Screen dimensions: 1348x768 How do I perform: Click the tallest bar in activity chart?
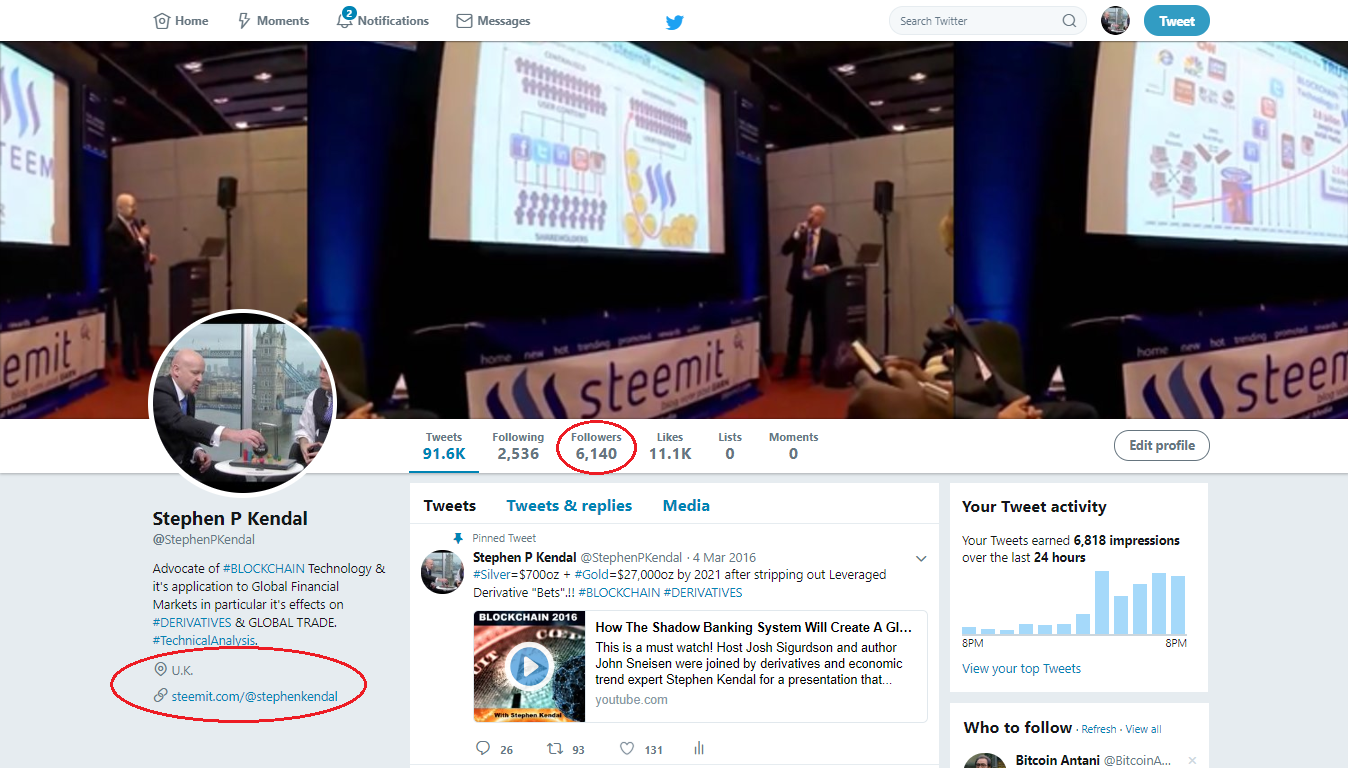1102,603
